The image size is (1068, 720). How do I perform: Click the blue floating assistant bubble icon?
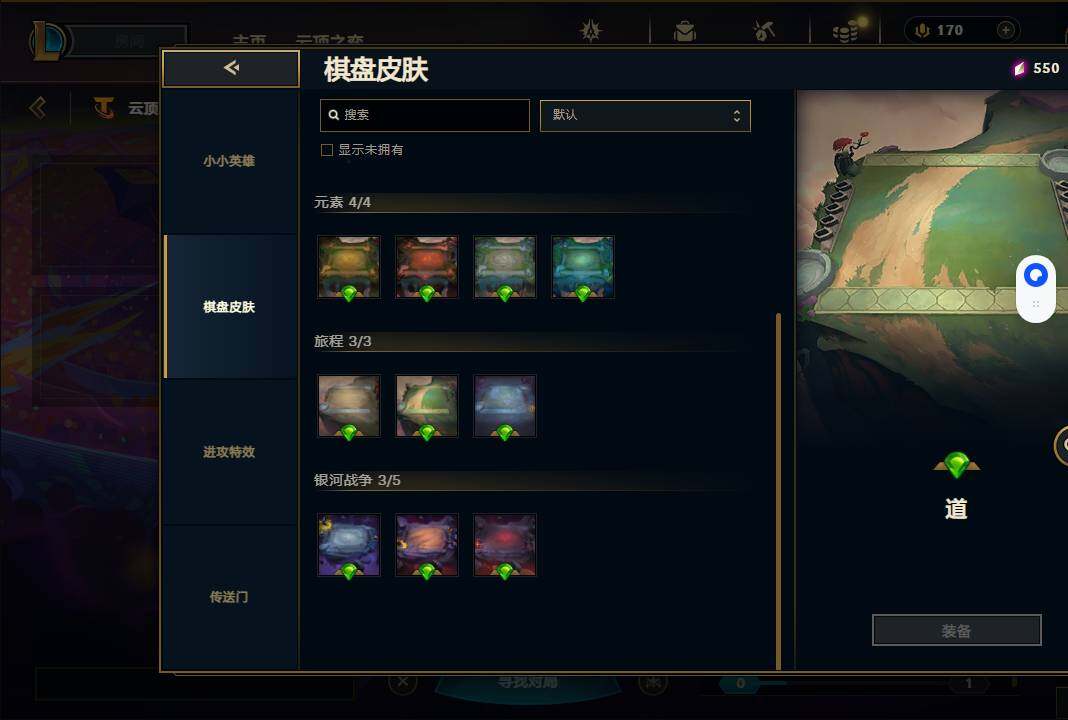pos(1035,276)
